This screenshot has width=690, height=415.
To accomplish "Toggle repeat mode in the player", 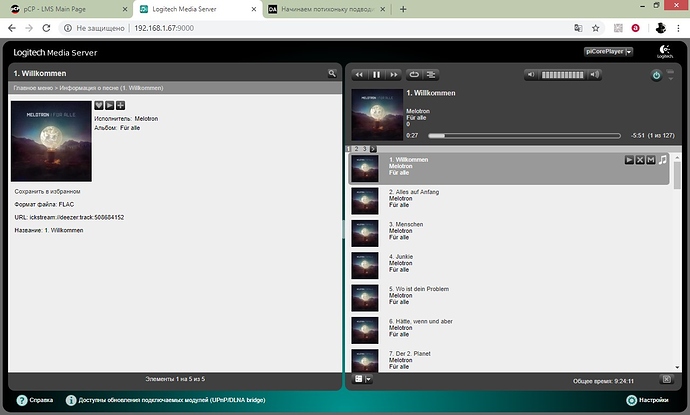I will (414, 75).
